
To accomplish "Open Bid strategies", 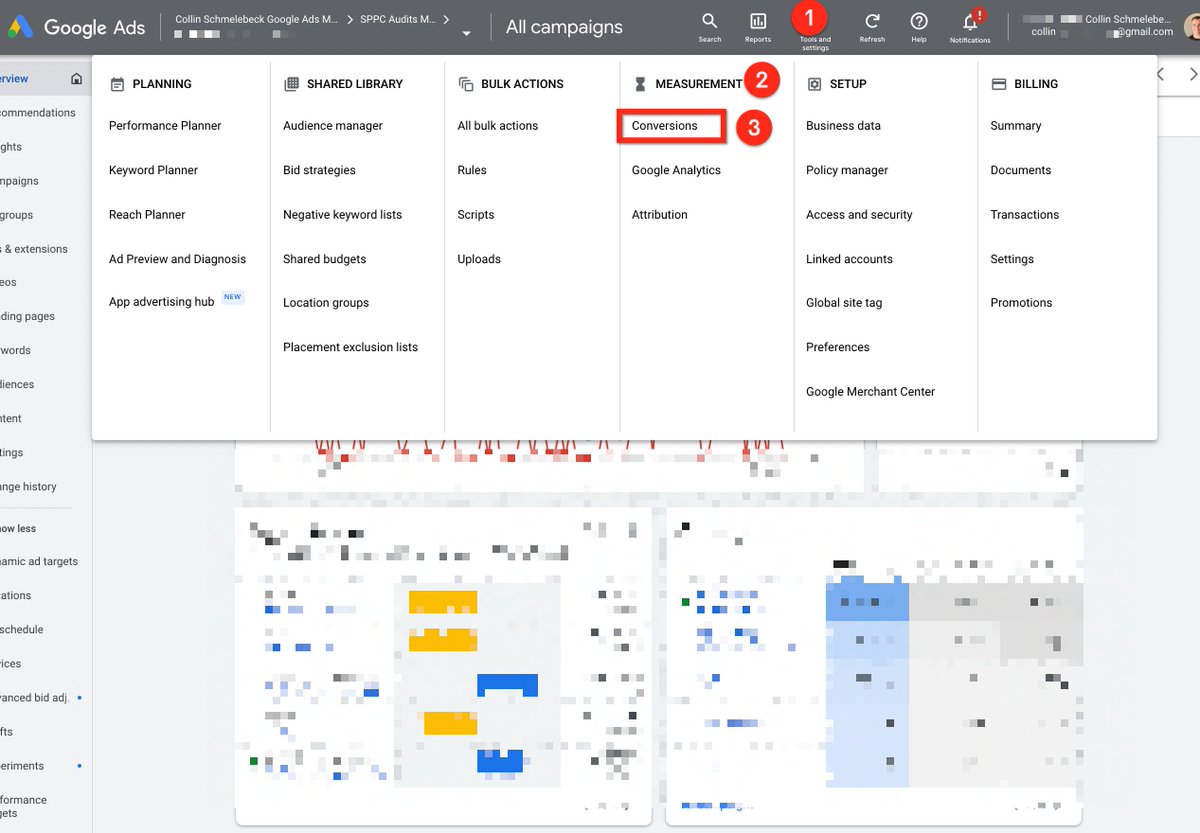I will pos(319,170).
